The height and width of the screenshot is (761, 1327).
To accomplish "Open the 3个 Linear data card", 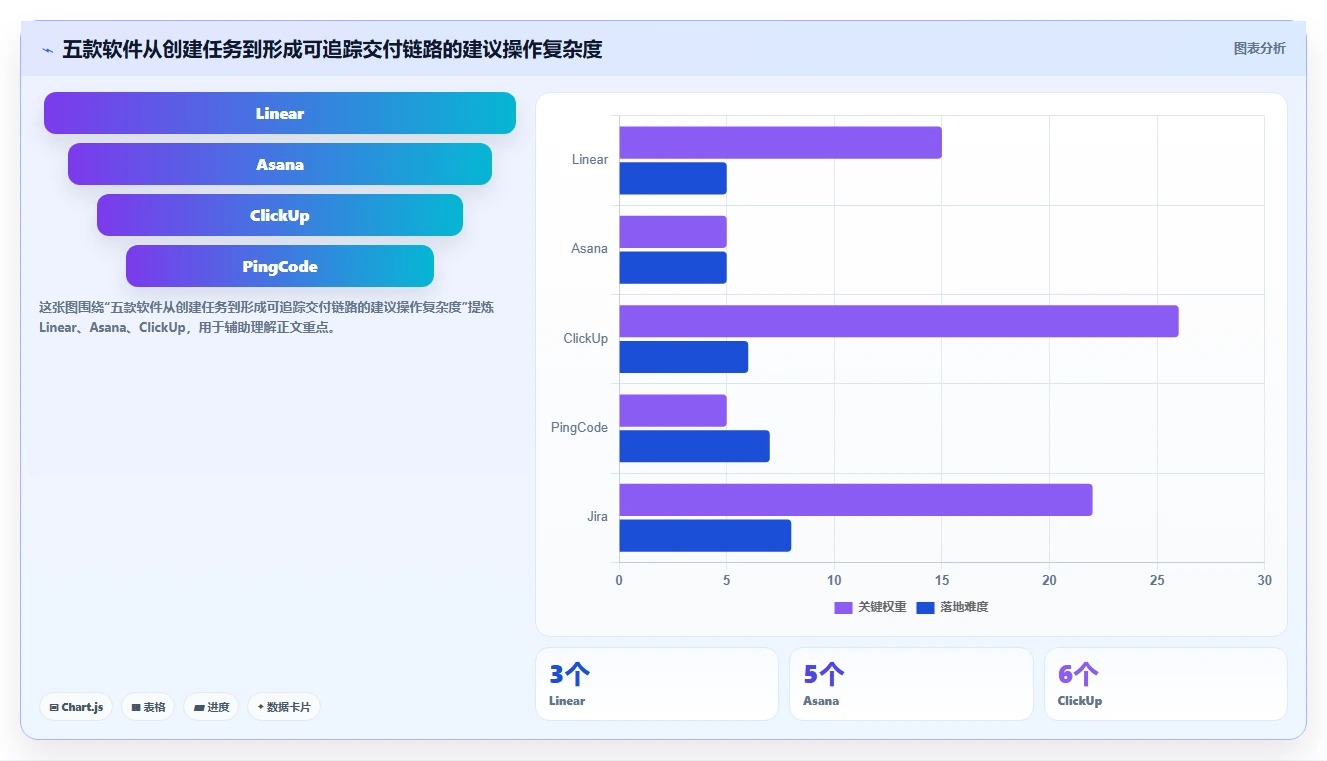I will [657, 684].
